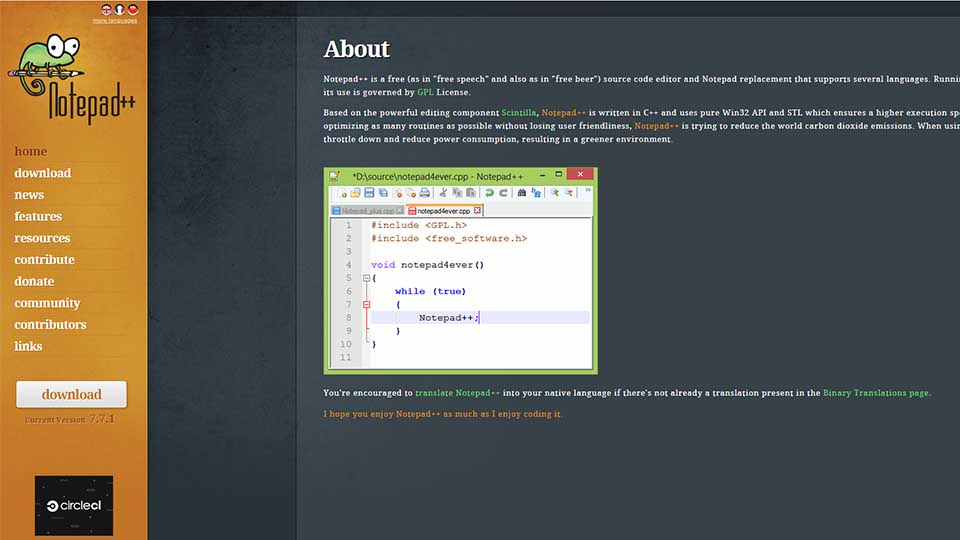This screenshot has height=540, width=960.
Task: Select the inactive Notepad_plus.cpp tab
Action: [x=367, y=211]
